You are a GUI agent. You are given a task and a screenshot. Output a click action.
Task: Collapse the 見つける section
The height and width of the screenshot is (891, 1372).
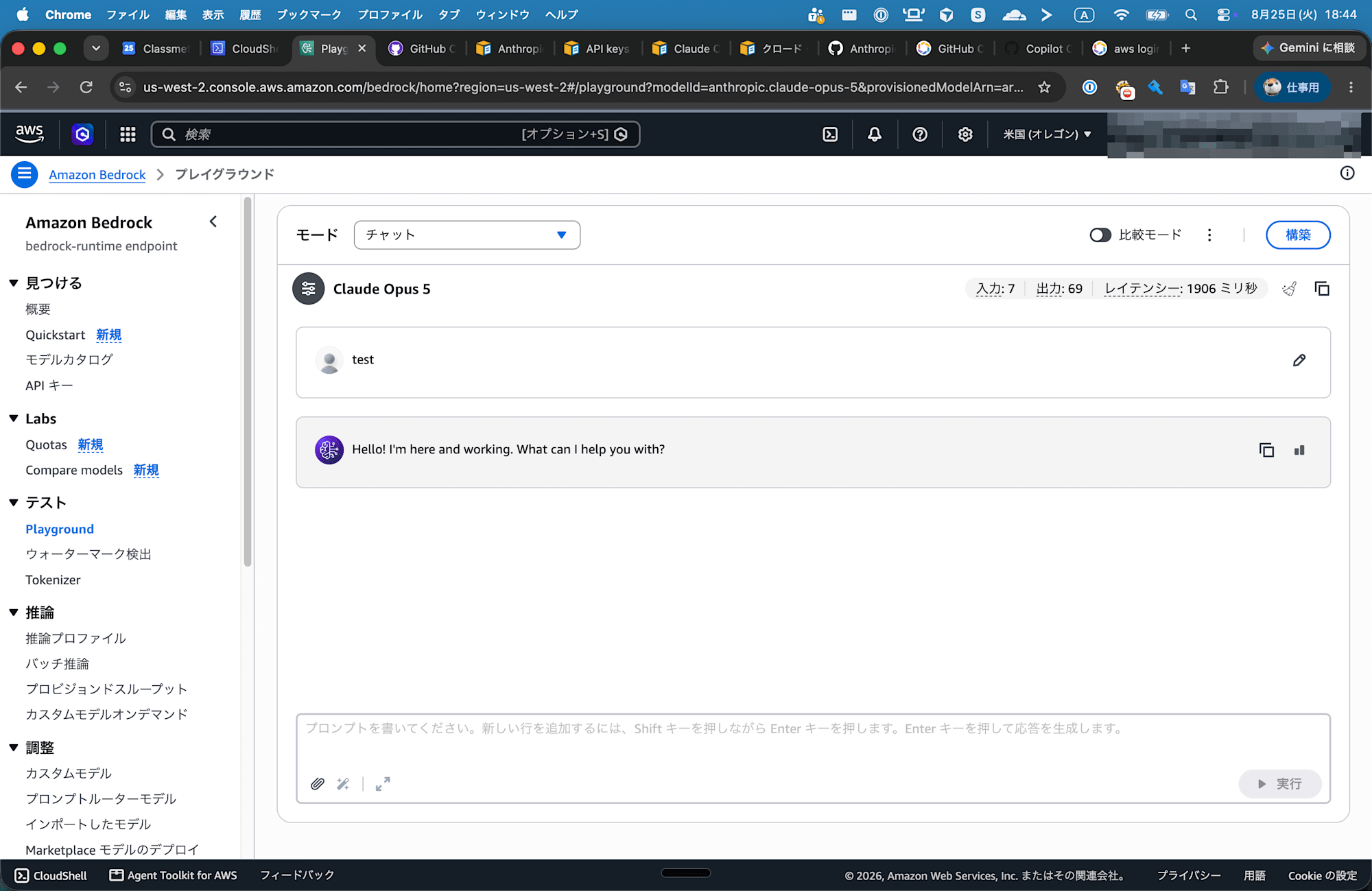point(13,283)
